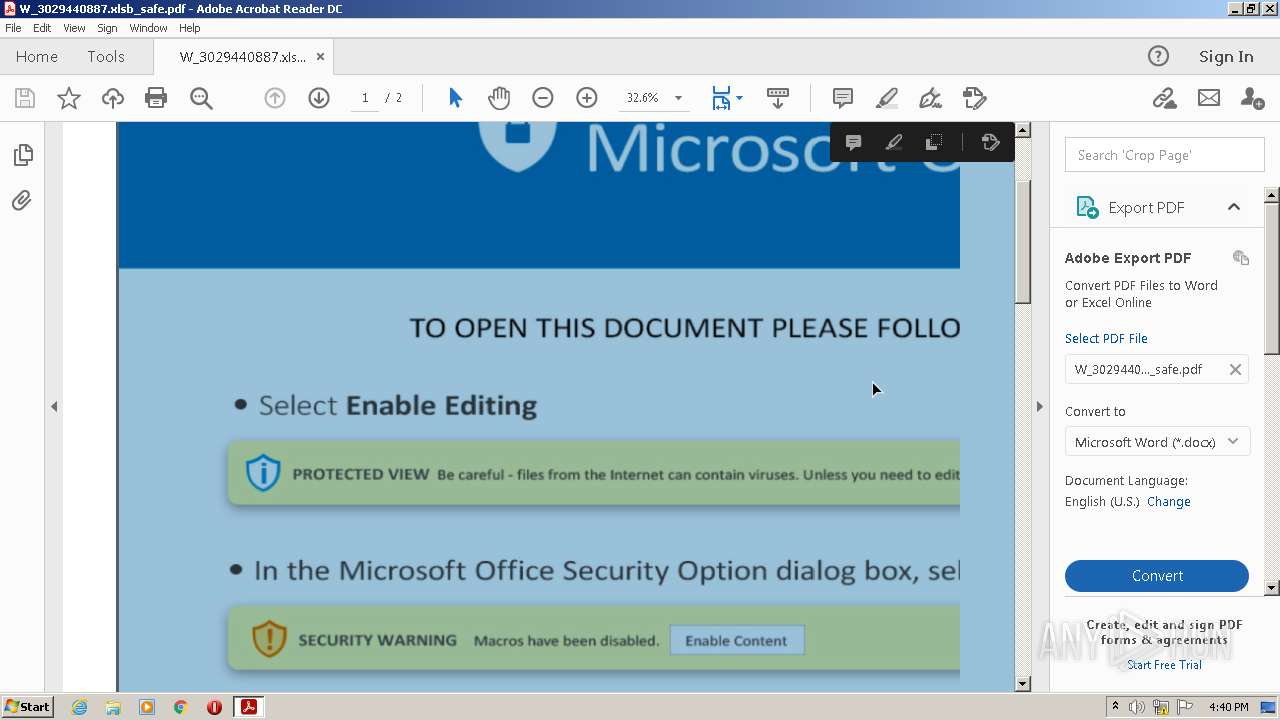Open the Sign menu
This screenshot has width=1280, height=720.
click(x=107, y=28)
